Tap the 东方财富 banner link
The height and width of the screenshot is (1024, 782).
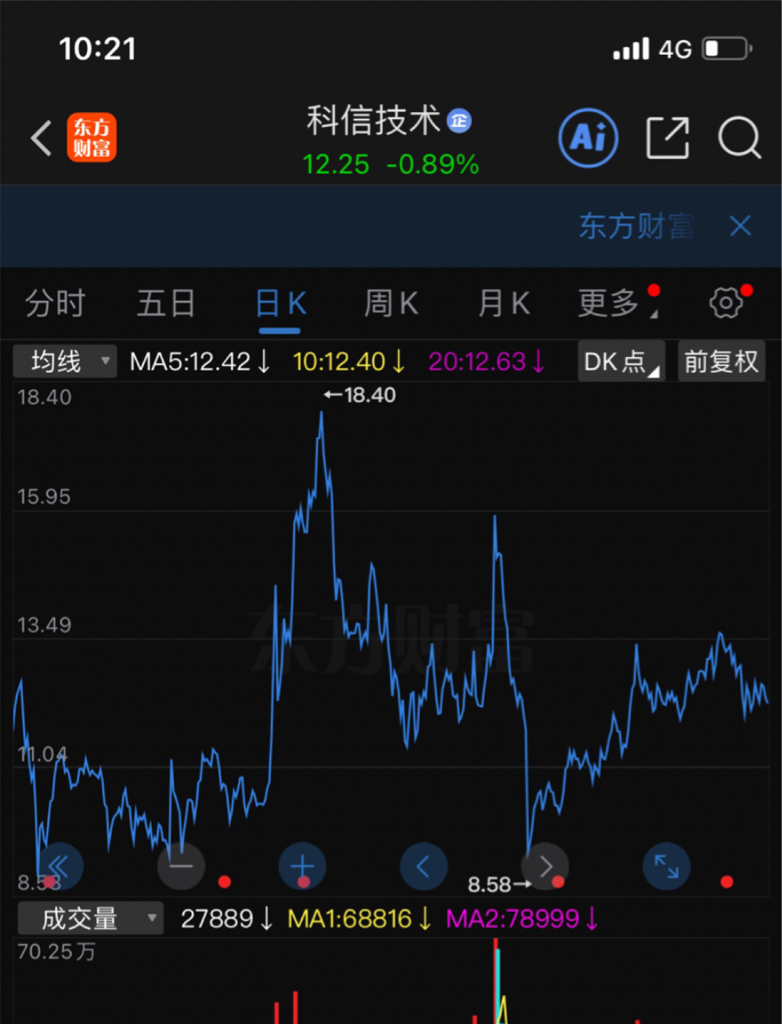tap(636, 227)
